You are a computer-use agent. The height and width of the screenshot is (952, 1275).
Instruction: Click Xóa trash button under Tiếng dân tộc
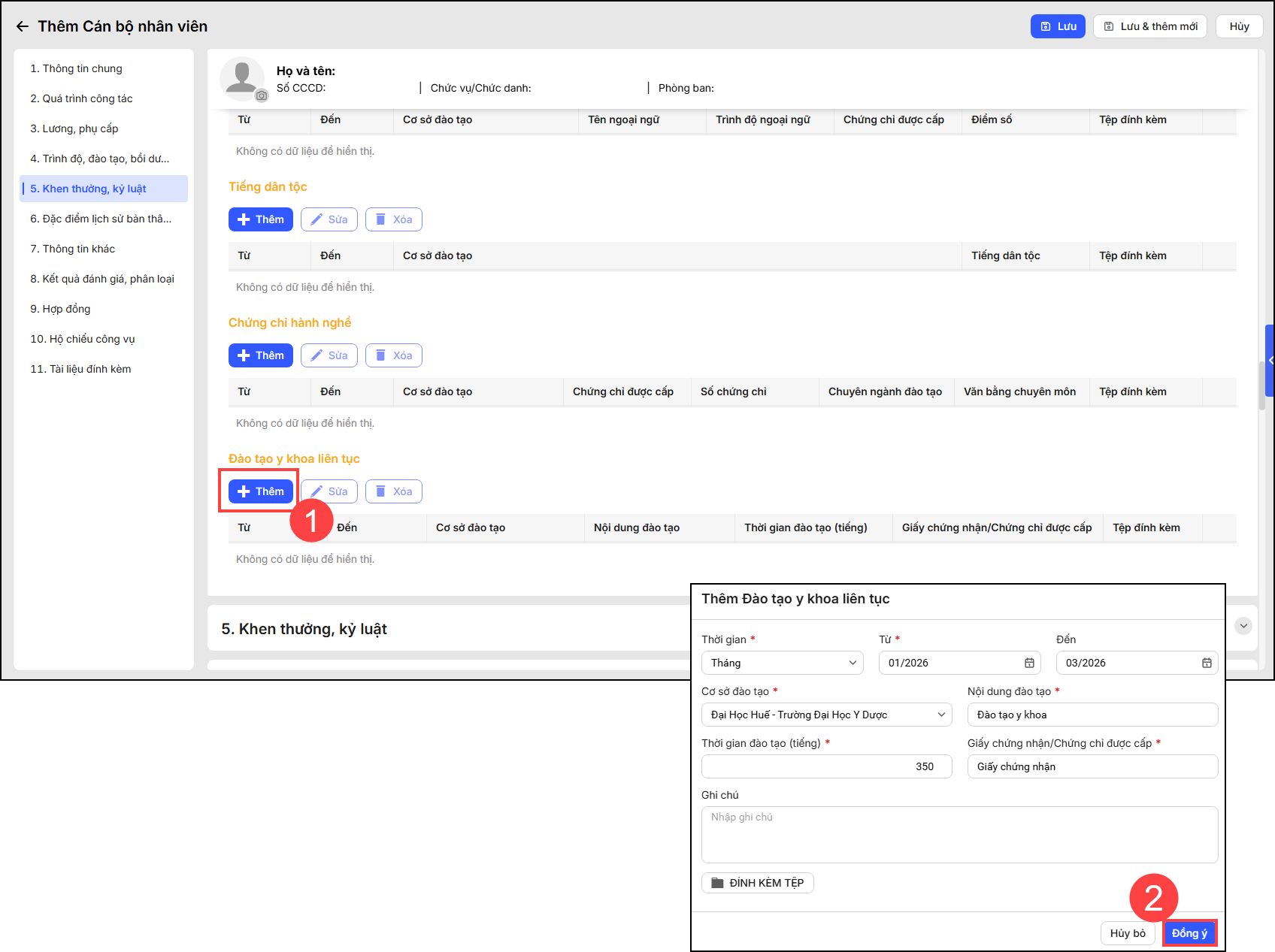tap(393, 219)
